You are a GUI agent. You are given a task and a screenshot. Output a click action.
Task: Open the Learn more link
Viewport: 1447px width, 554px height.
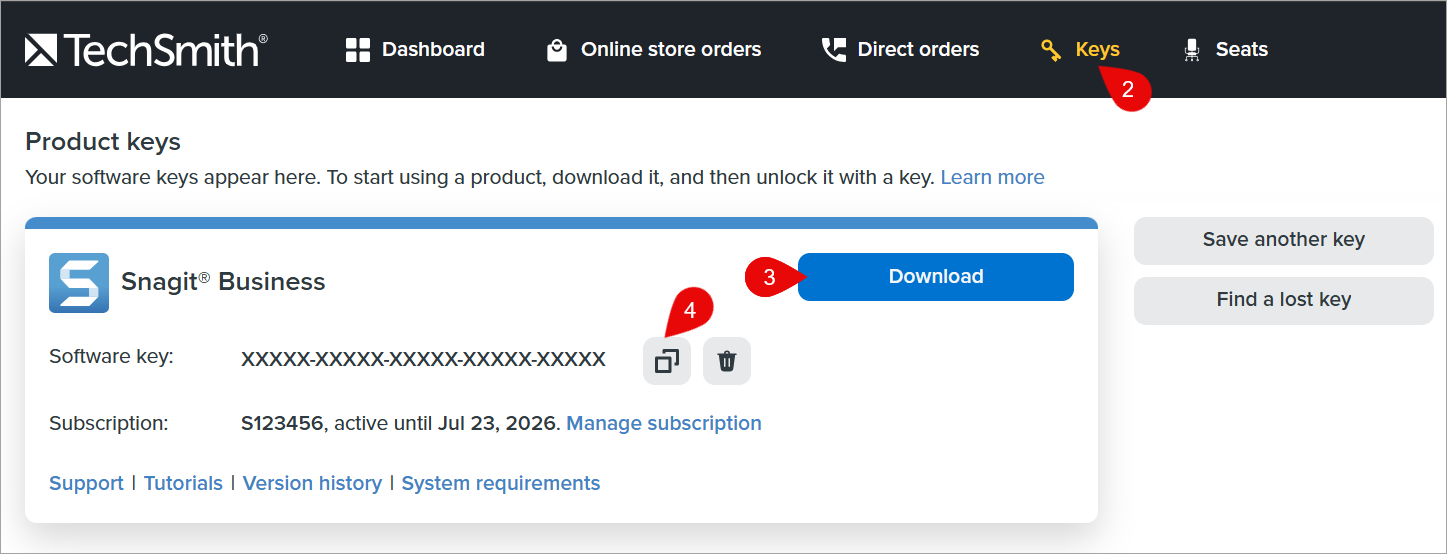point(992,177)
